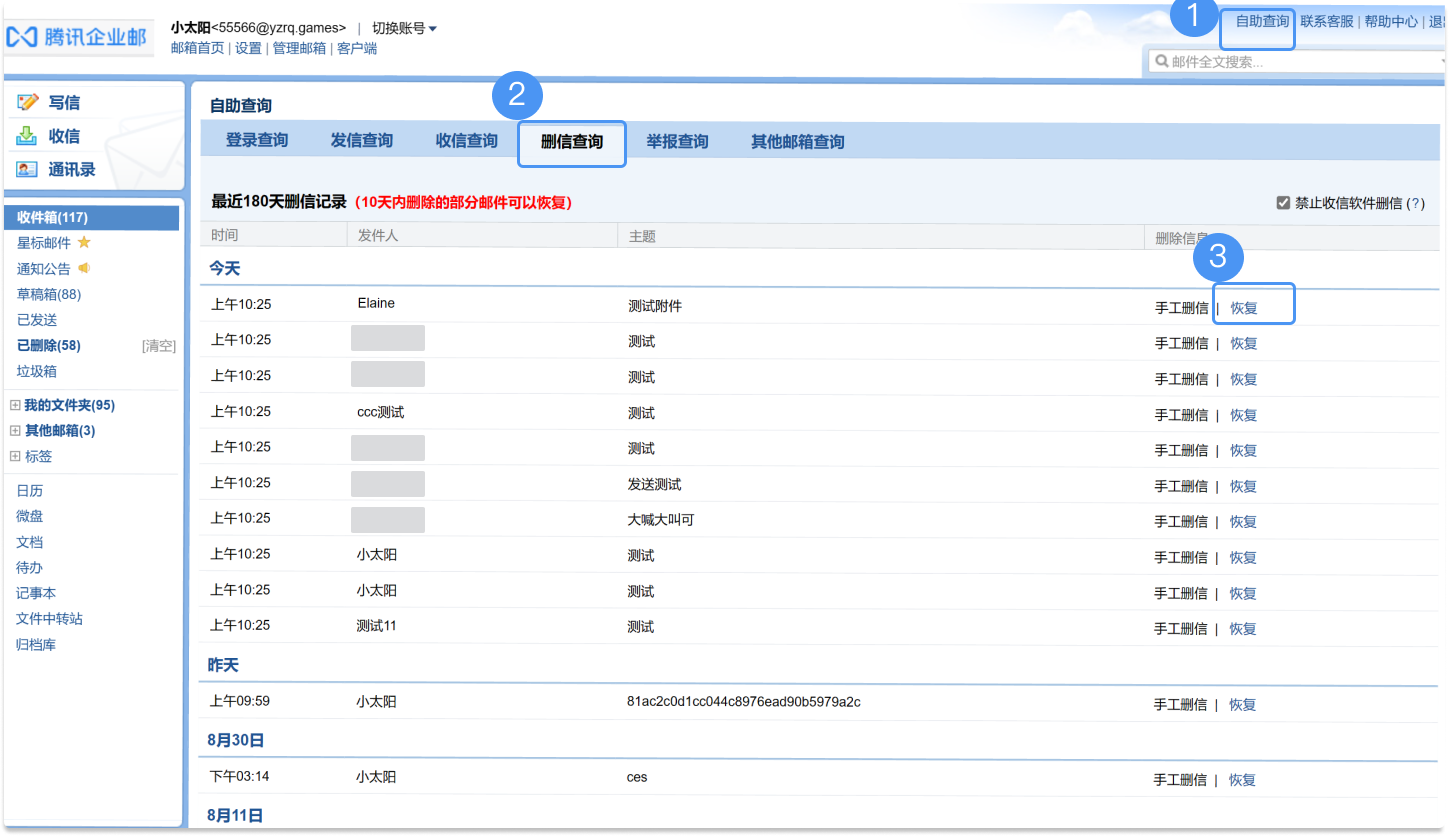Screen dimensions: 1449x836
Task: Open the 客户端 link
Action: (357, 48)
